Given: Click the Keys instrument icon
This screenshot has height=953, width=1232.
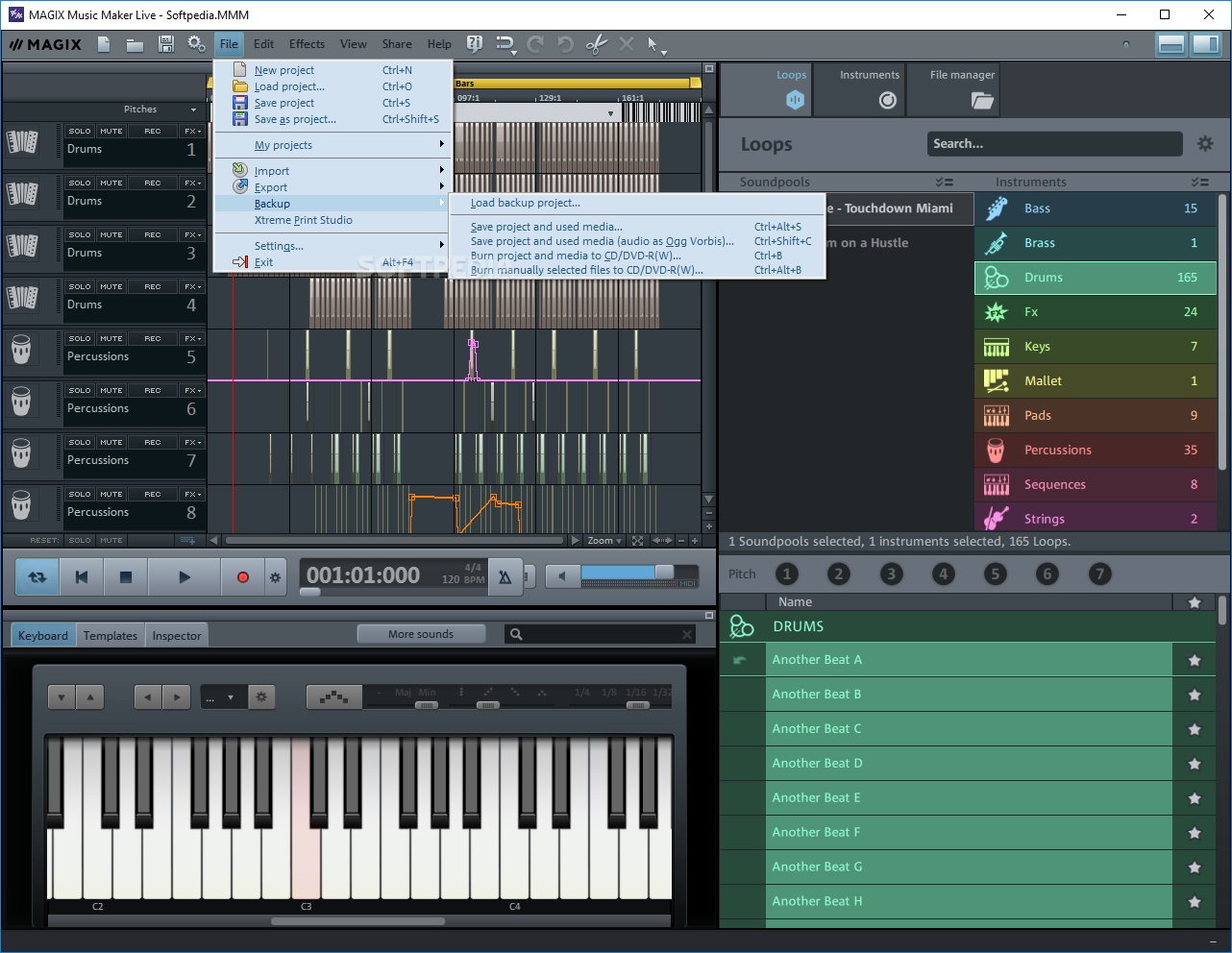Looking at the screenshot, I should coord(997,347).
